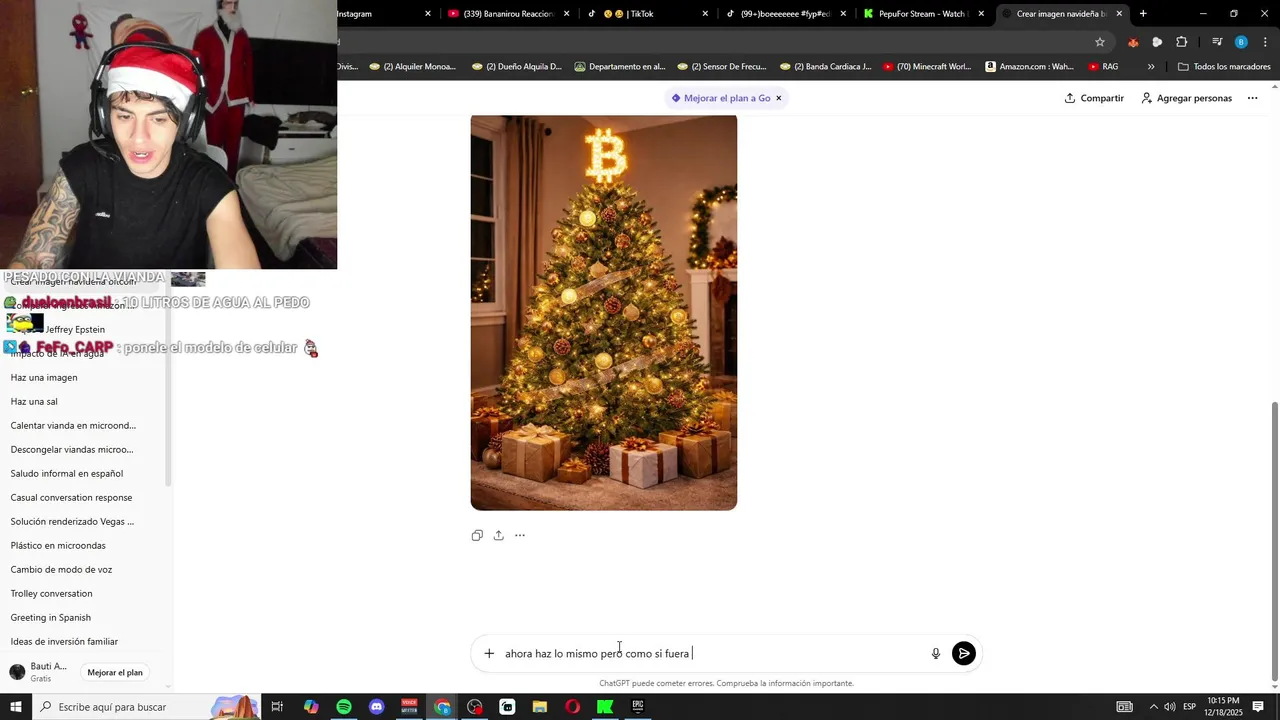Bookmark page with the star icon
The width and height of the screenshot is (1280, 720).
[1100, 42]
